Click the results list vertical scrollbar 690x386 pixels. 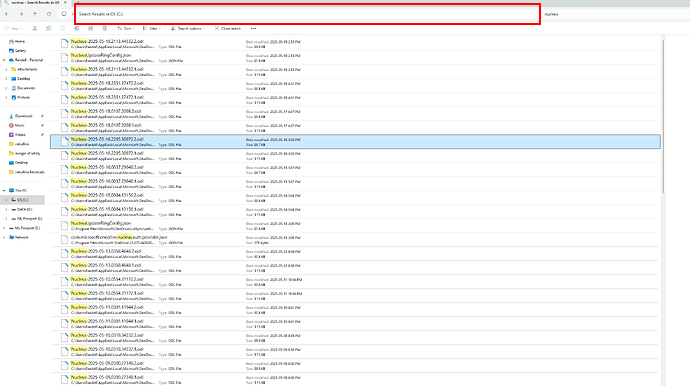pos(663,117)
